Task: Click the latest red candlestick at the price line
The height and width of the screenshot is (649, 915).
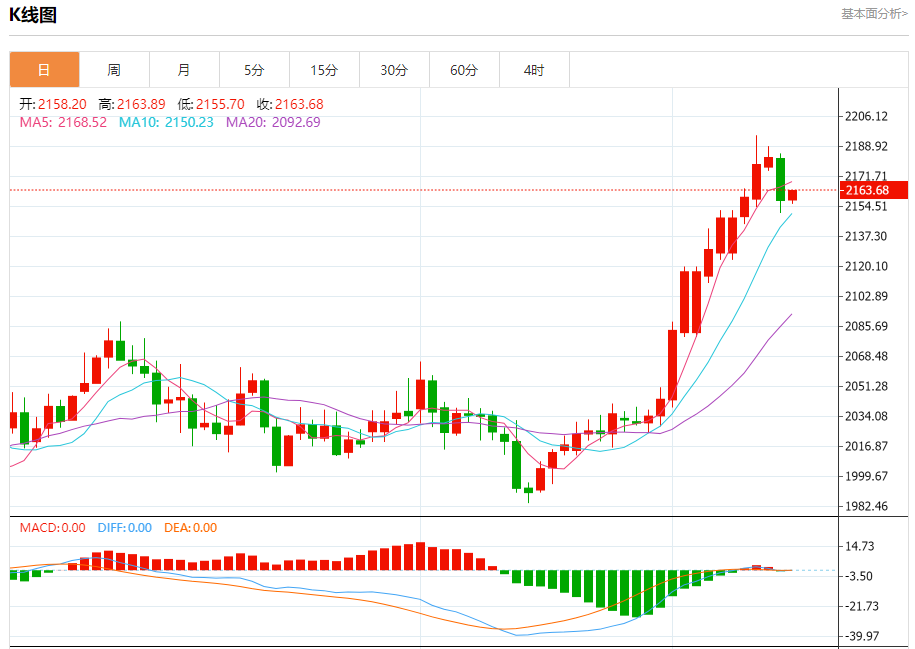Action: (792, 196)
